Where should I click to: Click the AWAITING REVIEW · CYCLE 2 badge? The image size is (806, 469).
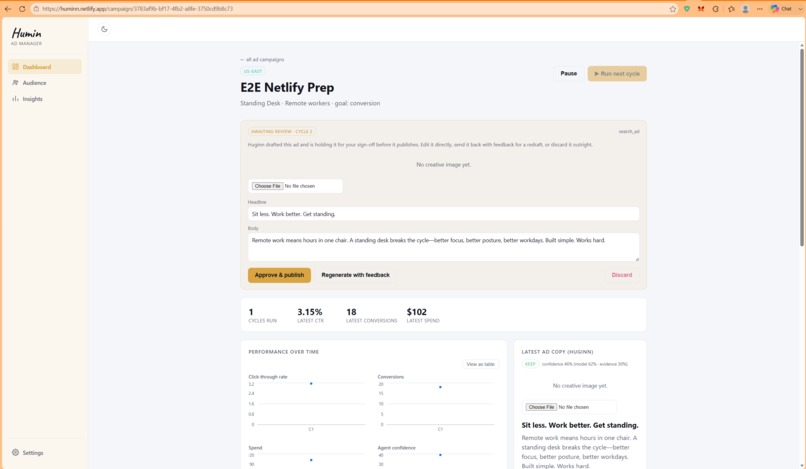(281, 132)
